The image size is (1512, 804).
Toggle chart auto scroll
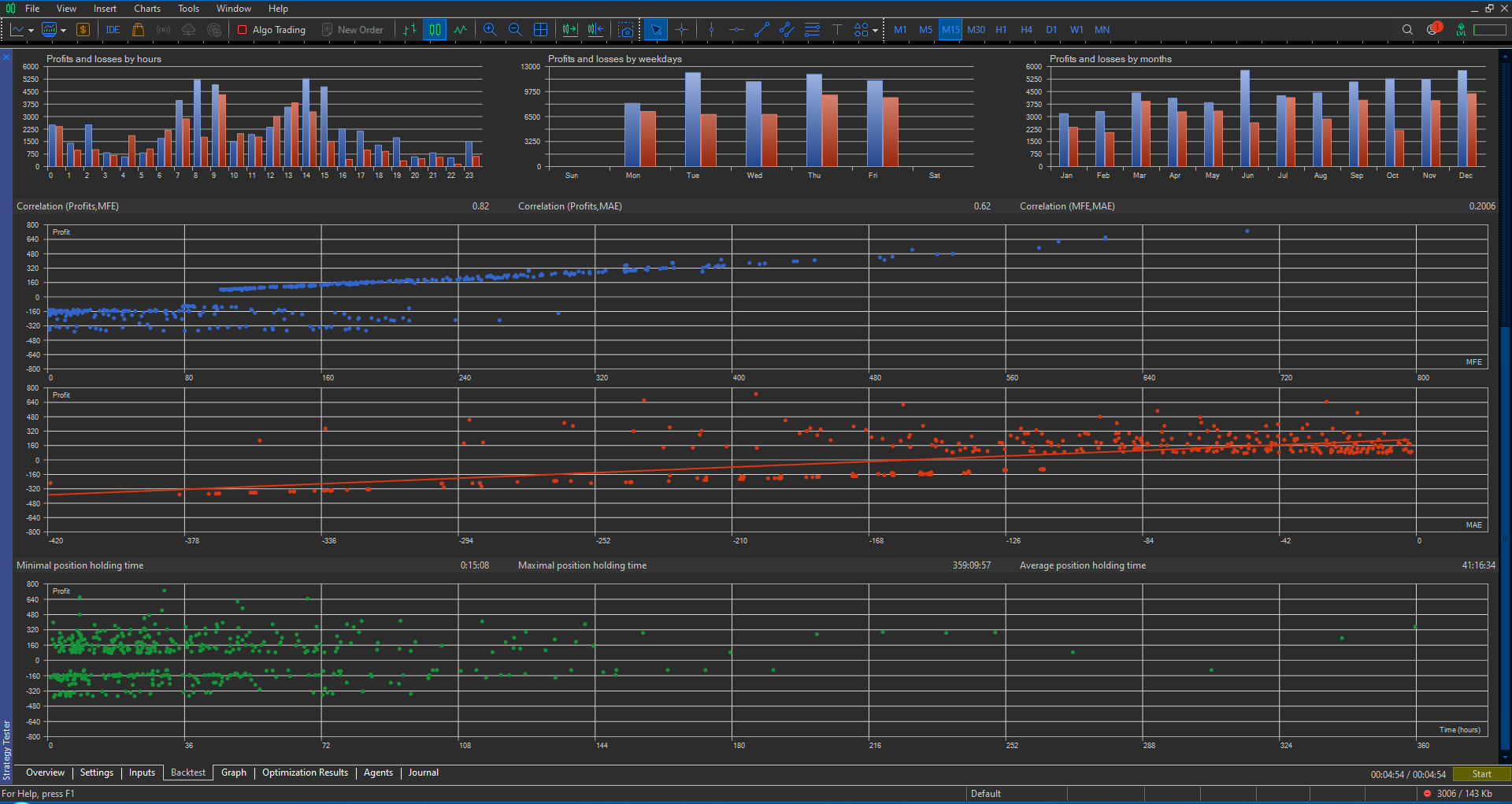pyautogui.click(x=570, y=29)
